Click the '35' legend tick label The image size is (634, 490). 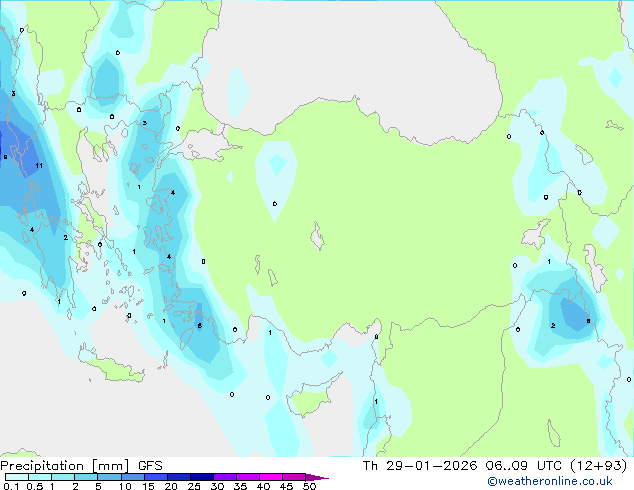tap(240, 486)
